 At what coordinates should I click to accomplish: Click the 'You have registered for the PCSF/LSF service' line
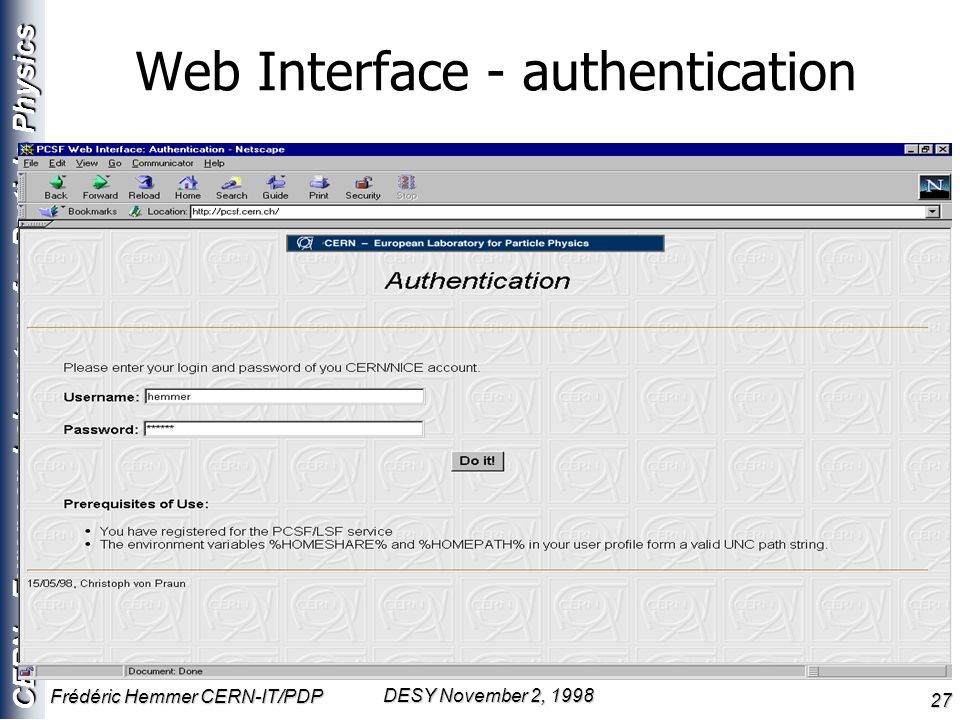pyautogui.click(x=246, y=531)
